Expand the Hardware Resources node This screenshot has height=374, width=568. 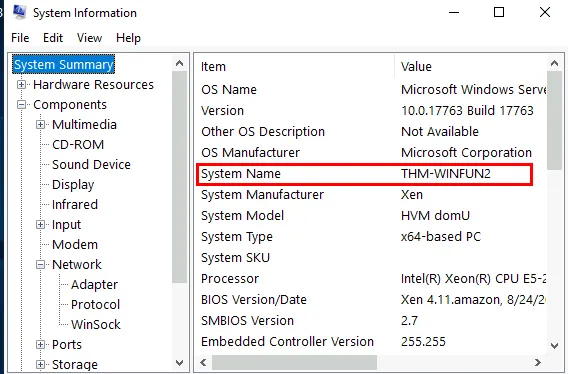click(x=21, y=84)
